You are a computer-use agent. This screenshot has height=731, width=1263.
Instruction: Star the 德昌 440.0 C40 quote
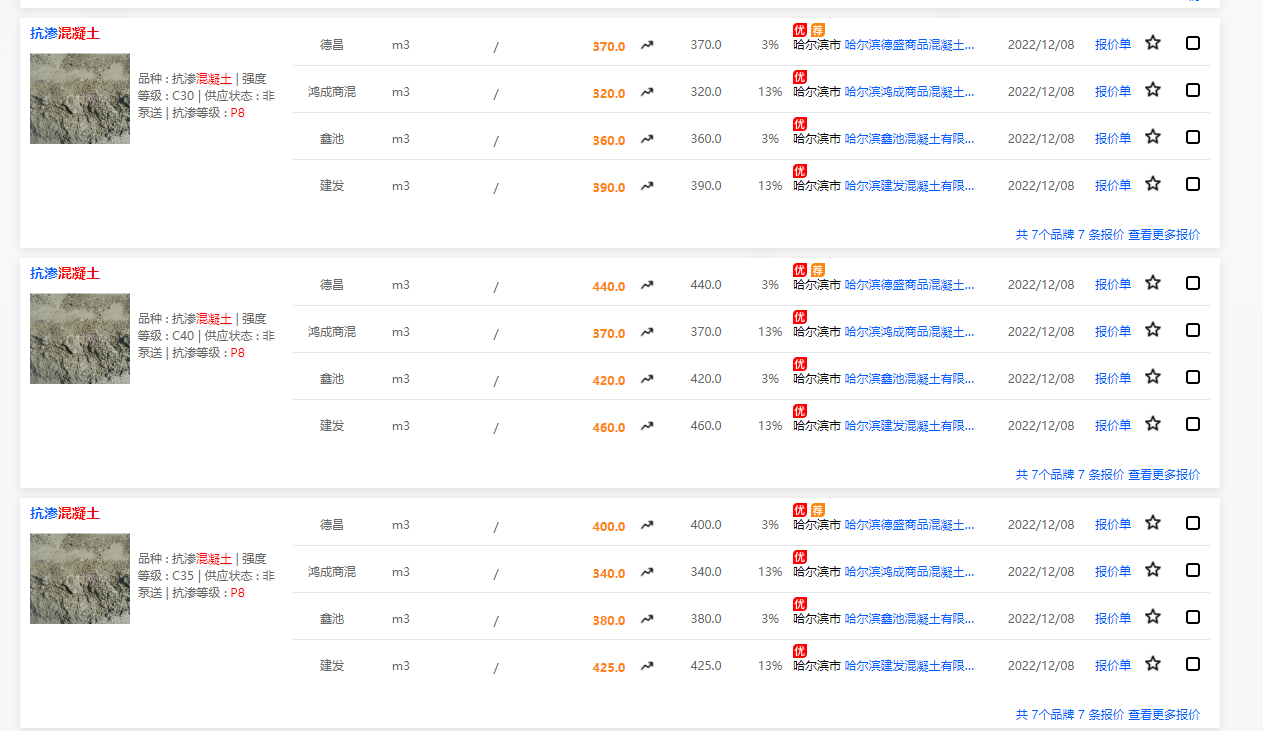[1153, 283]
